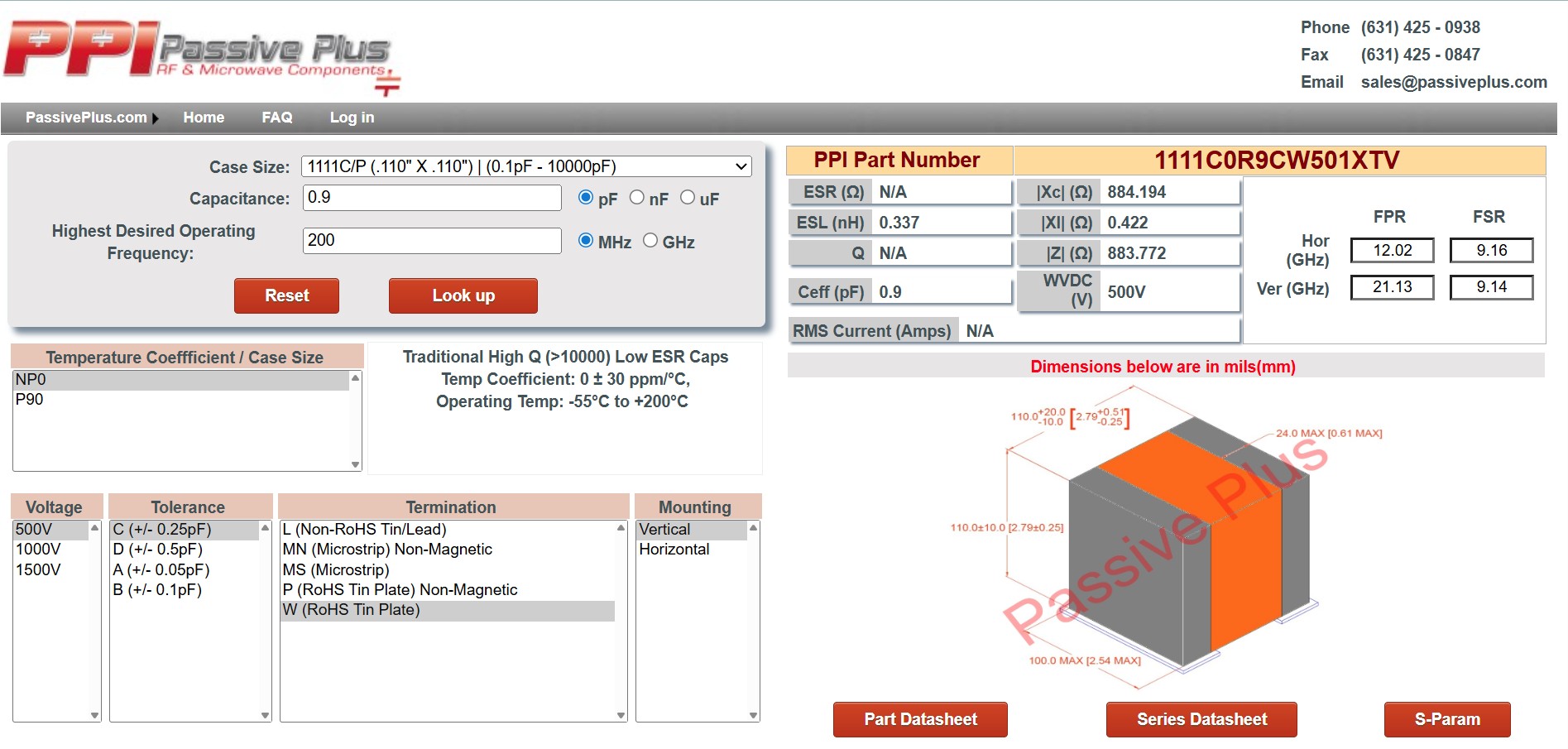Click the Part Datasheet button
Screen dimensions: 1568x749
[920, 719]
